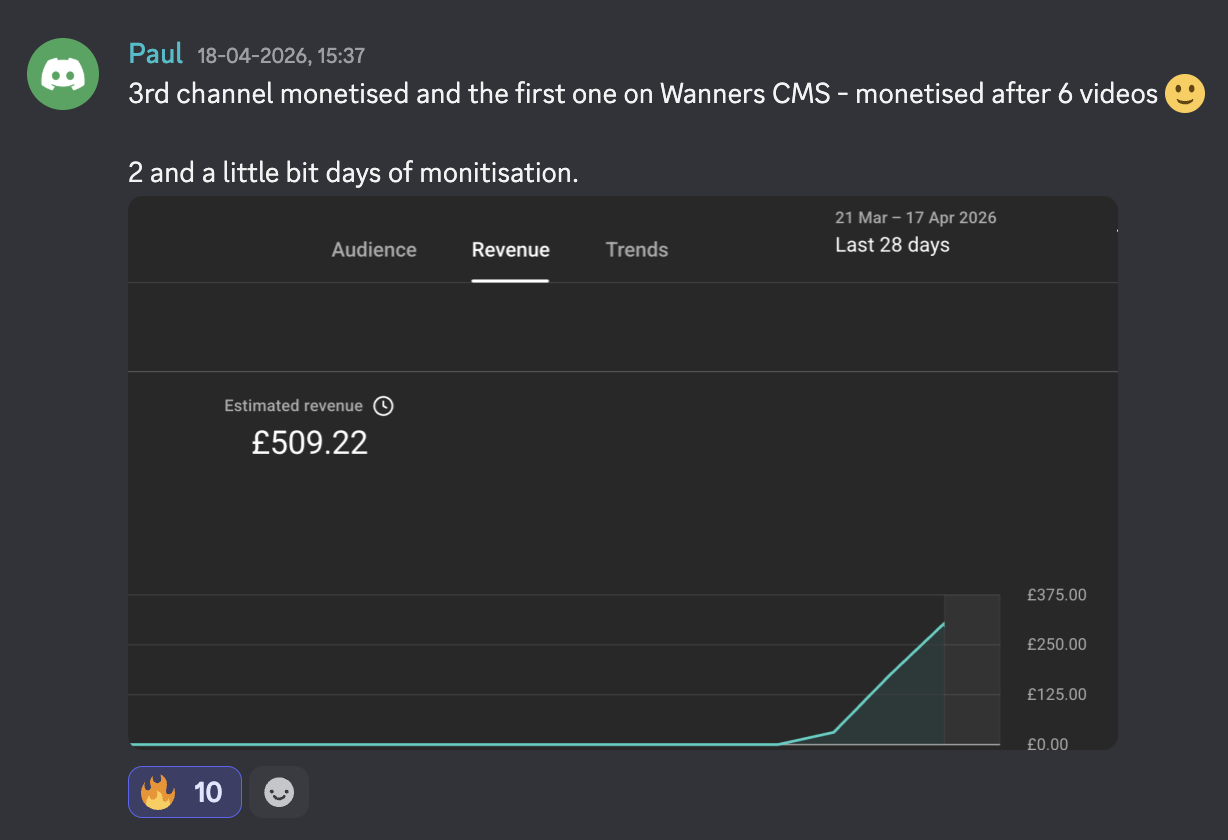Screen dimensions: 1228x840
Task: Open the username Paul's profile
Action: 156,54
